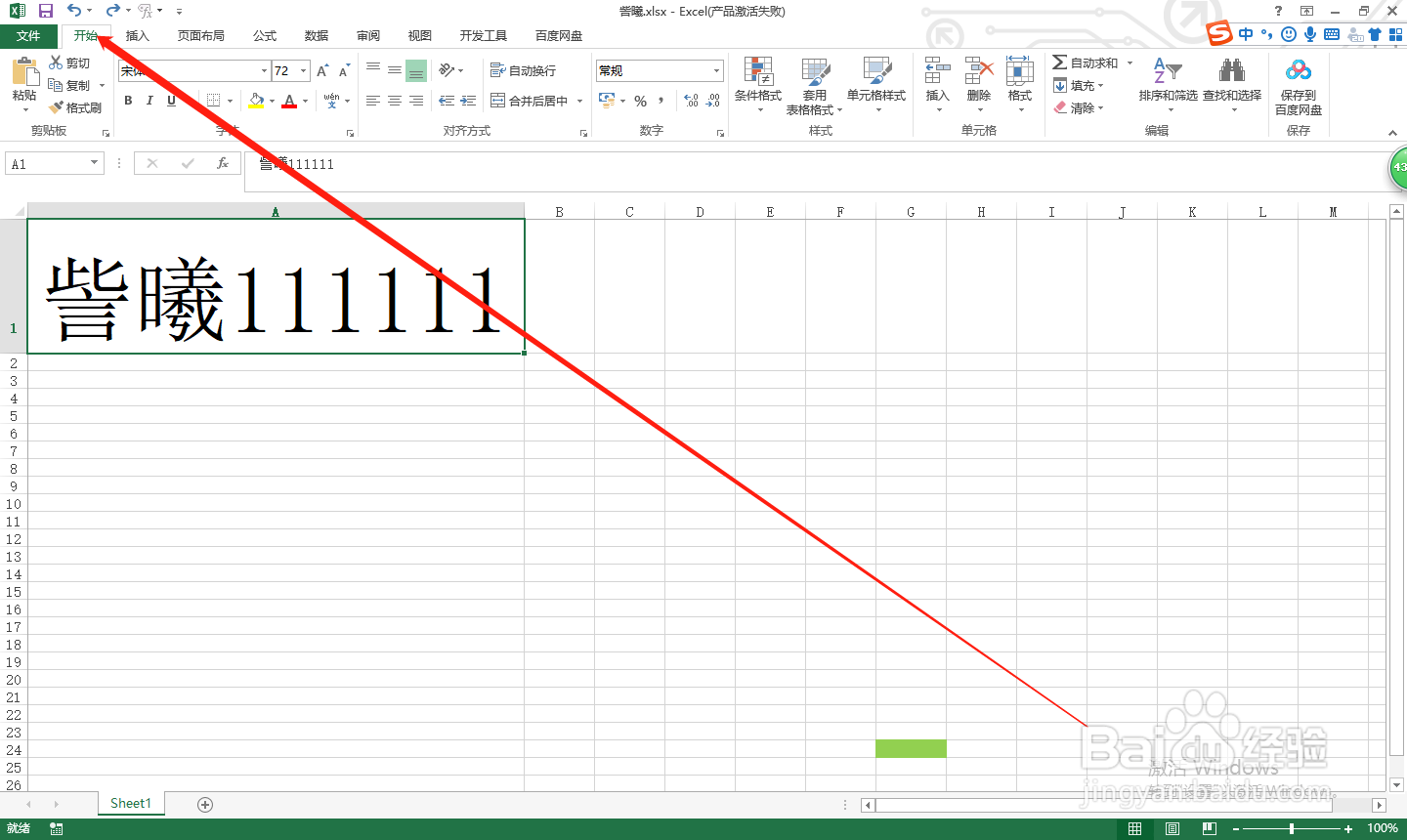
Task: Click the borders icon
Action: (213, 101)
